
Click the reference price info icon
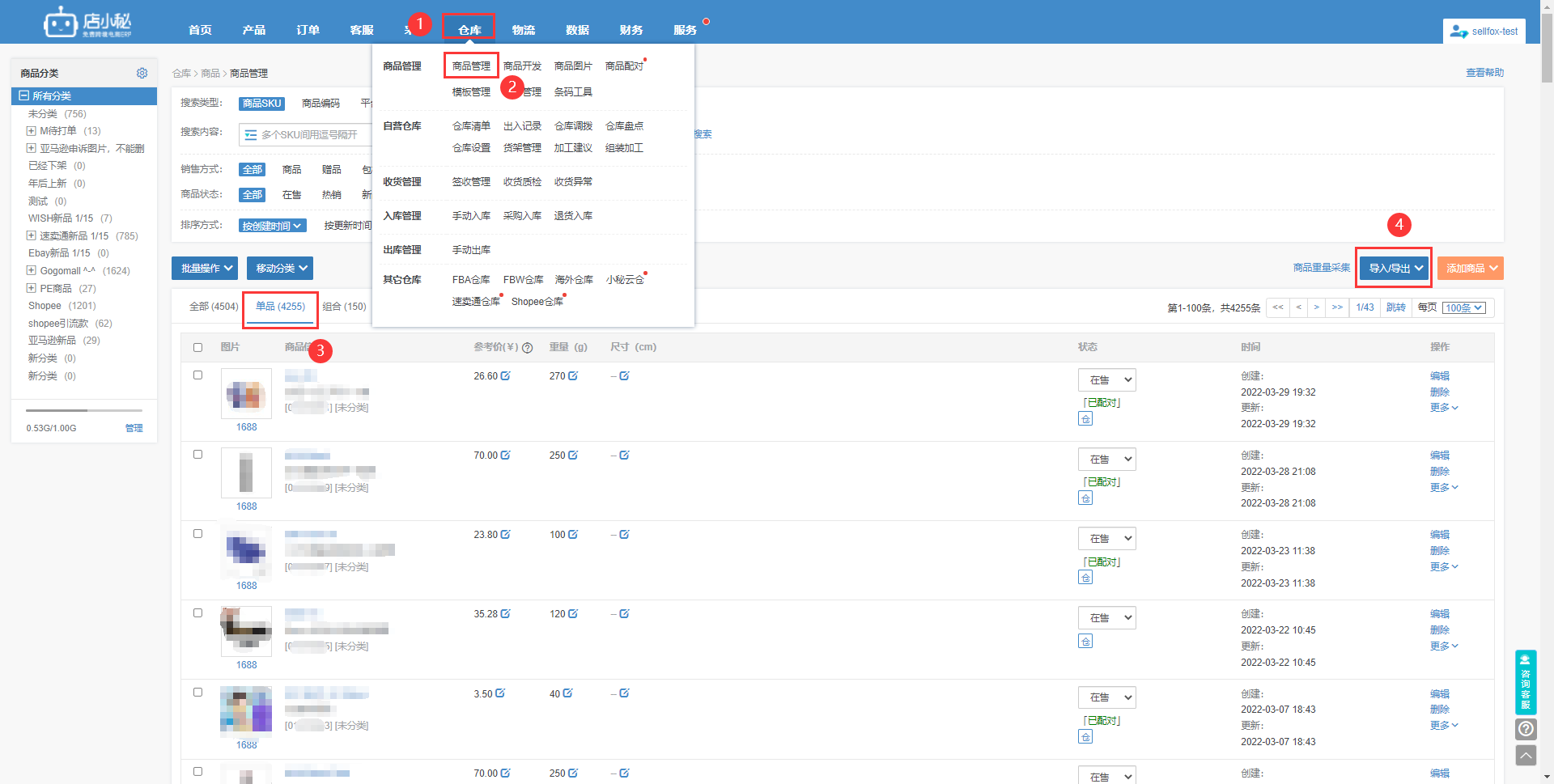528,348
